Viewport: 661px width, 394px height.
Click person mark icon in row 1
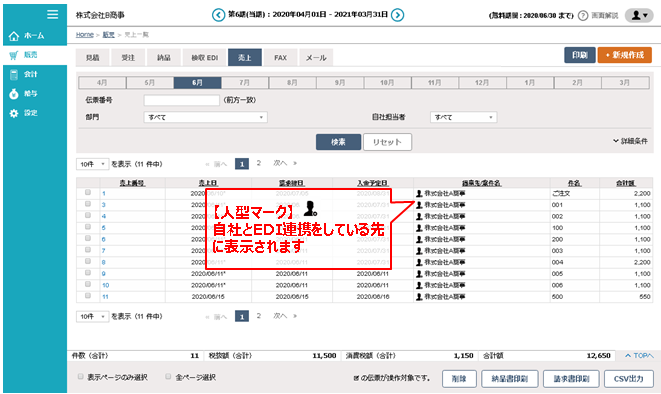[419, 193]
